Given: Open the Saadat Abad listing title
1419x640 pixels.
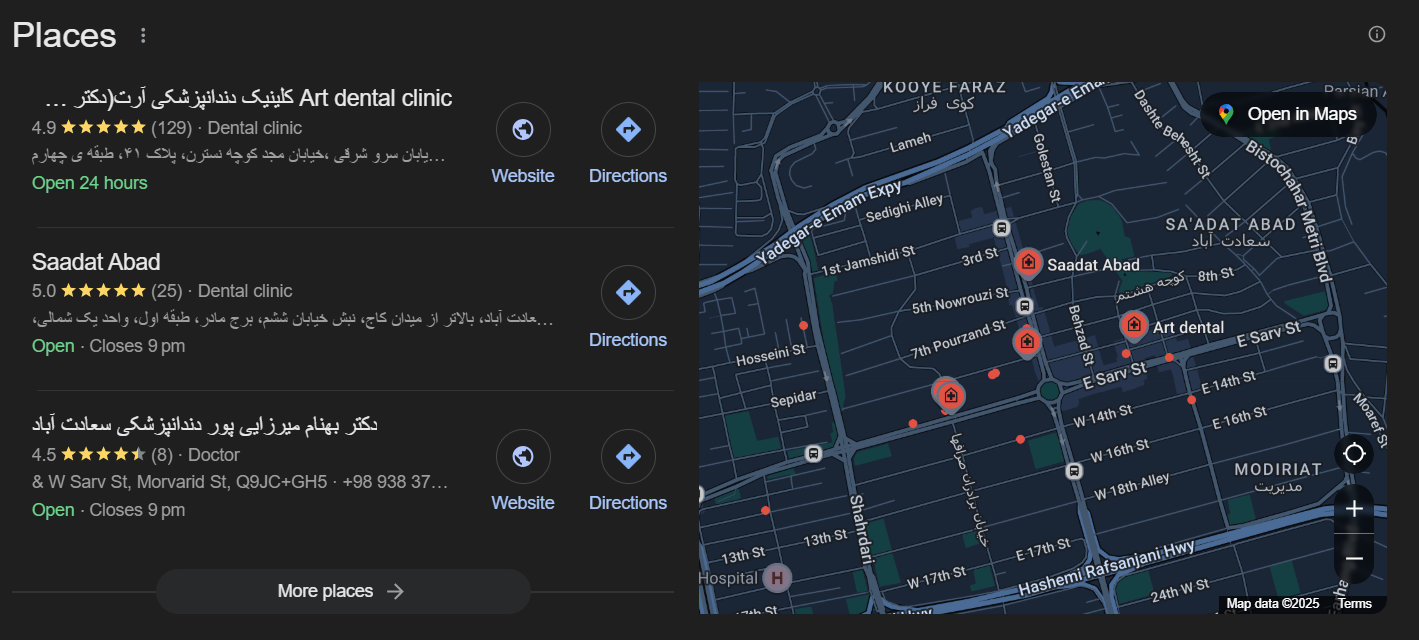Looking at the screenshot, I should click(x=96, y=262).
